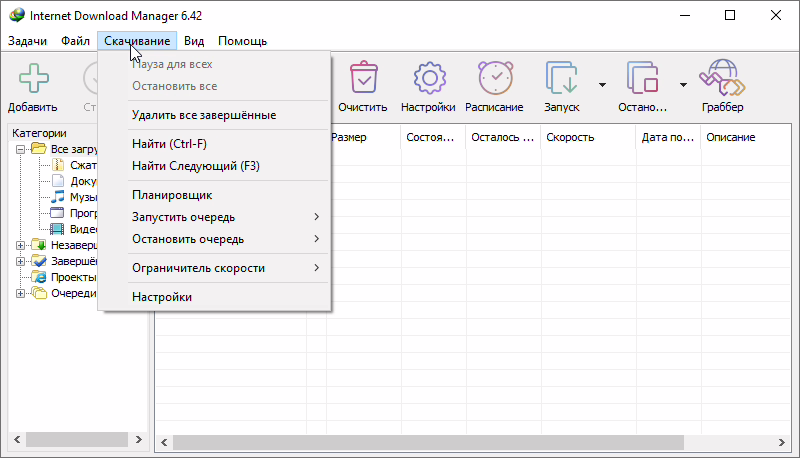Launch the Граббер site grabber icon
The height and width of the screenshot is (458, 800).
click(722, 79)
